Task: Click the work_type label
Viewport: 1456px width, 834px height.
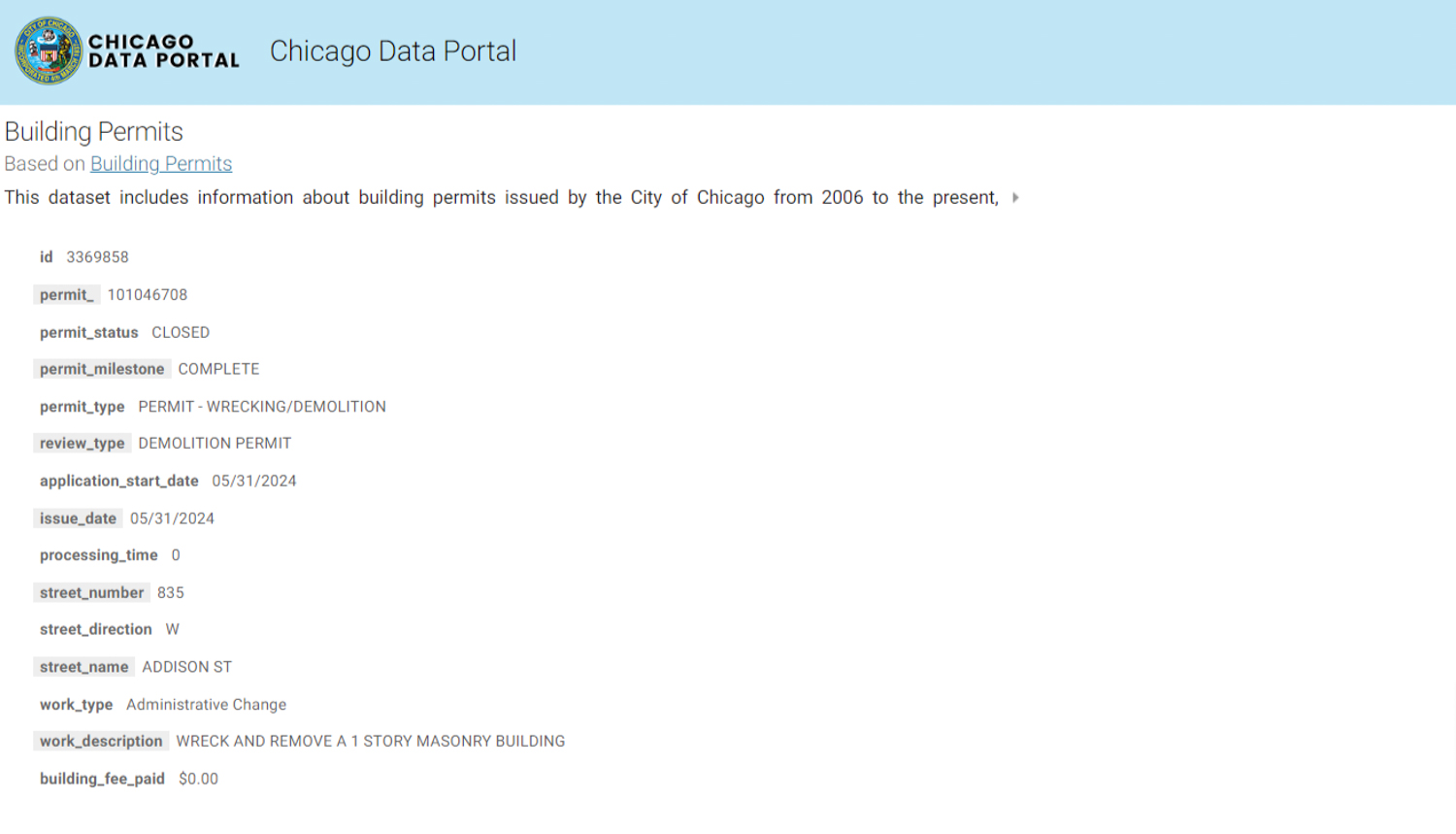Action: click(x=77, y=705)
